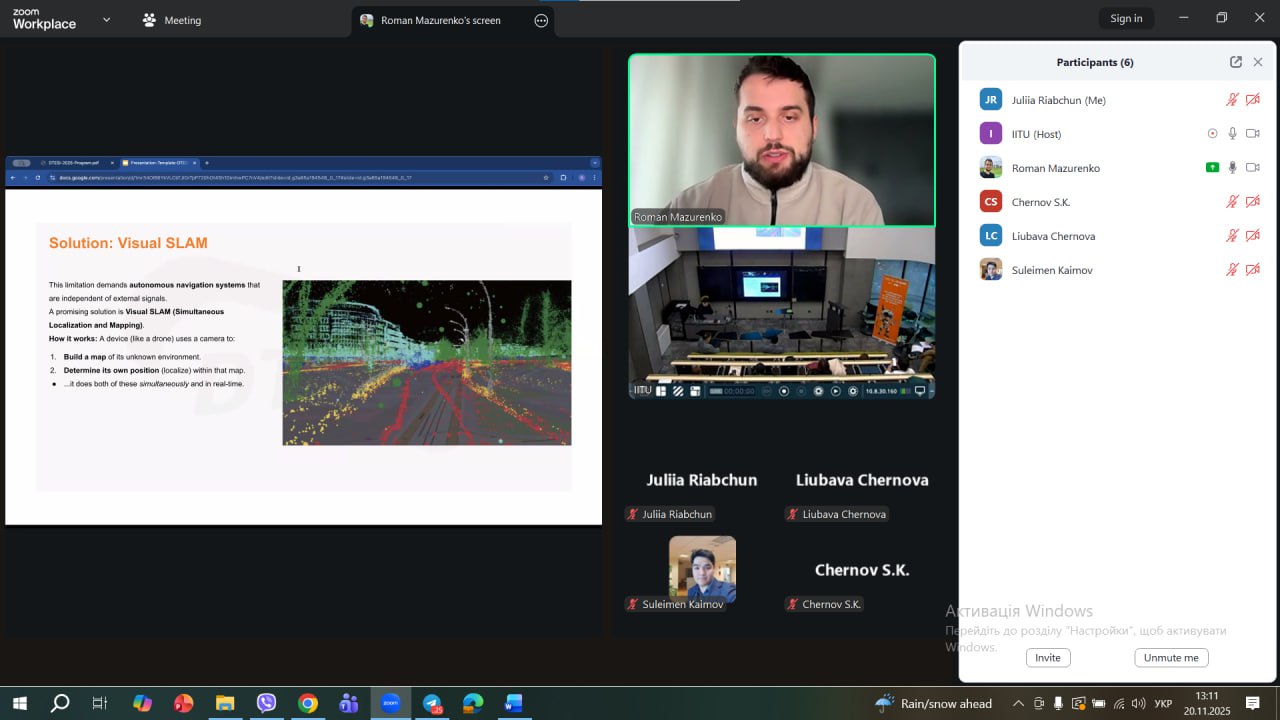1280x720 pixels.
Task: Click Suleimen Kaimov's video thumbnail
Action: tap(702, 566)
